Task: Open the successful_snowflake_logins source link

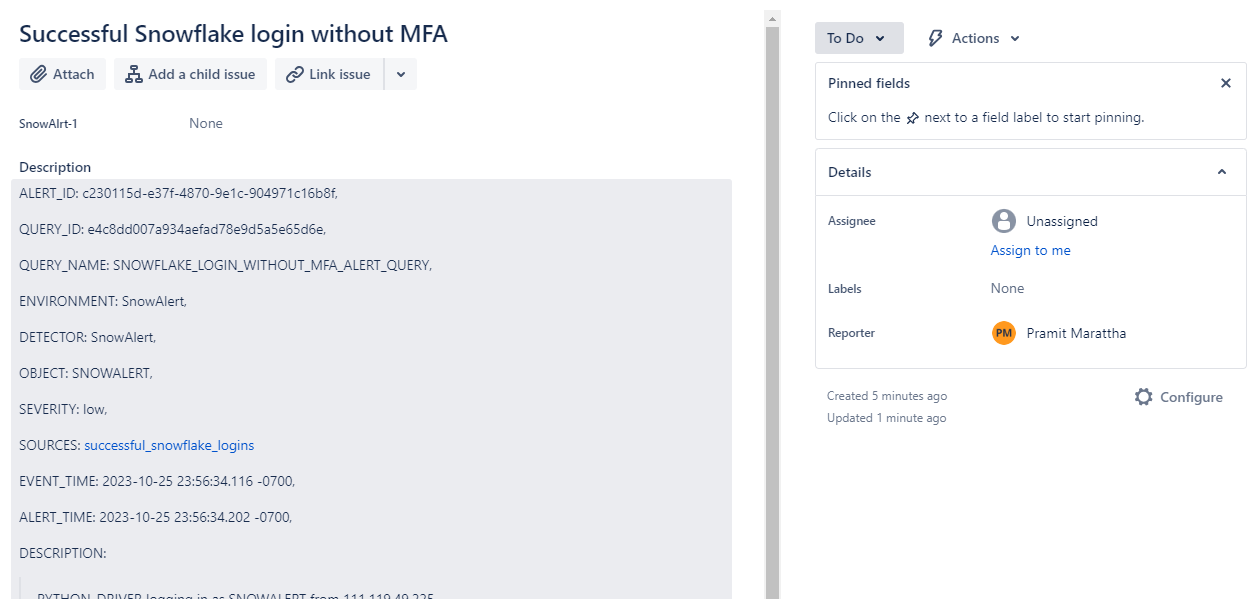Action: [169, 445]
